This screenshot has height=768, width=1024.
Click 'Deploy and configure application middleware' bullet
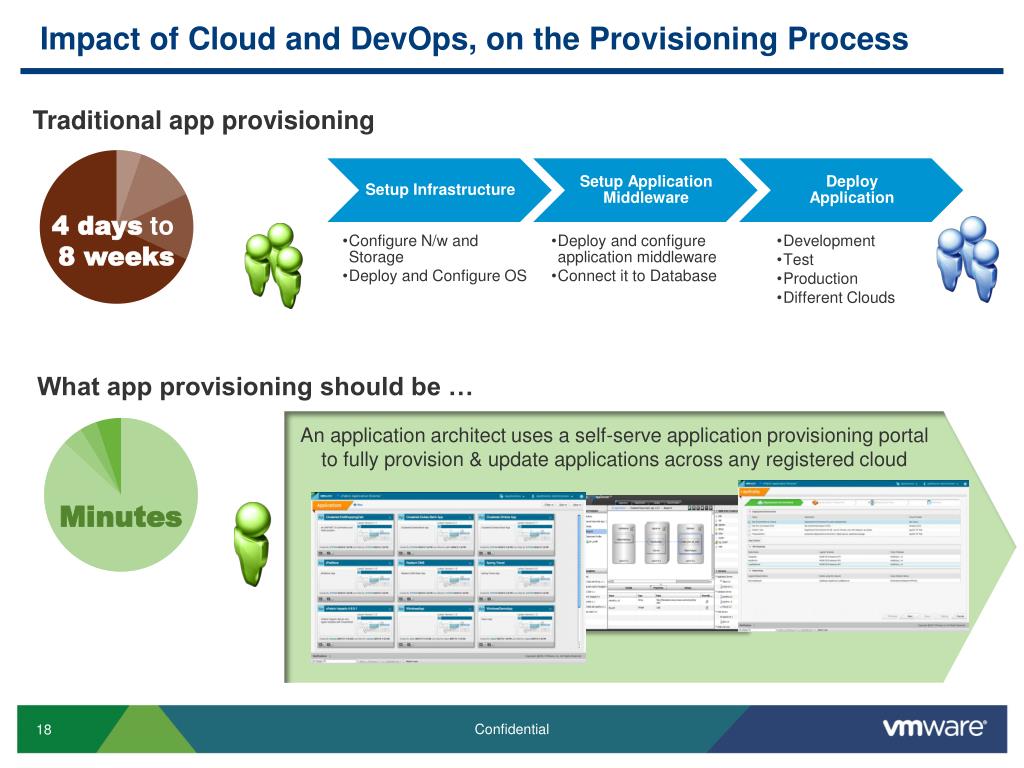(x=634, y=249)
